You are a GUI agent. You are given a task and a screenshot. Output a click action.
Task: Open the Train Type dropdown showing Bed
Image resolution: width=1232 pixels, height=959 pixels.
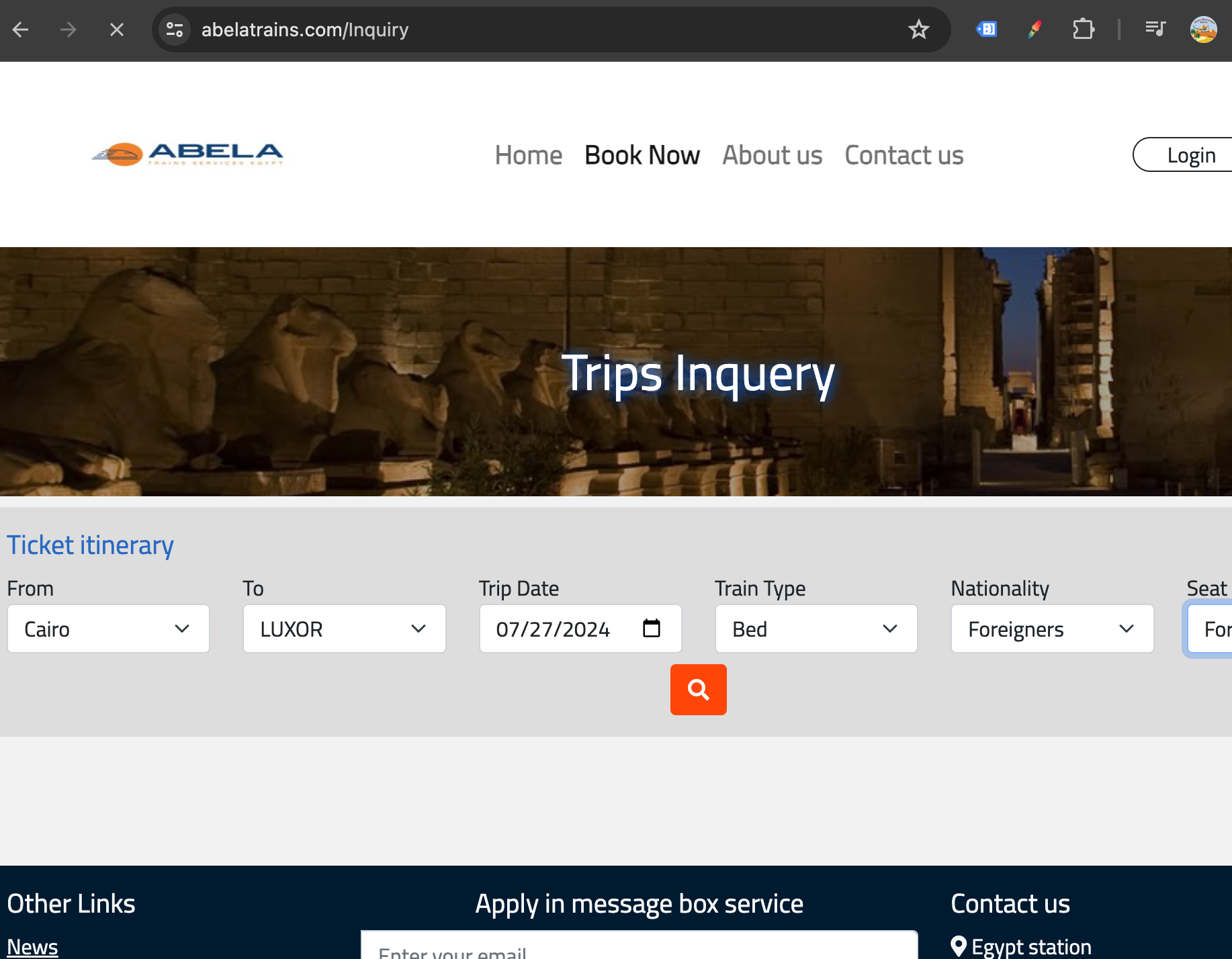(816, 629)
